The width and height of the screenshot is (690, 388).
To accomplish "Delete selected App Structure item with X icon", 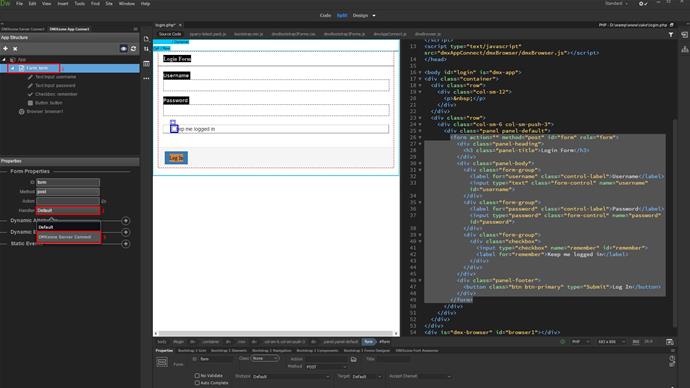I will [15, 48].
